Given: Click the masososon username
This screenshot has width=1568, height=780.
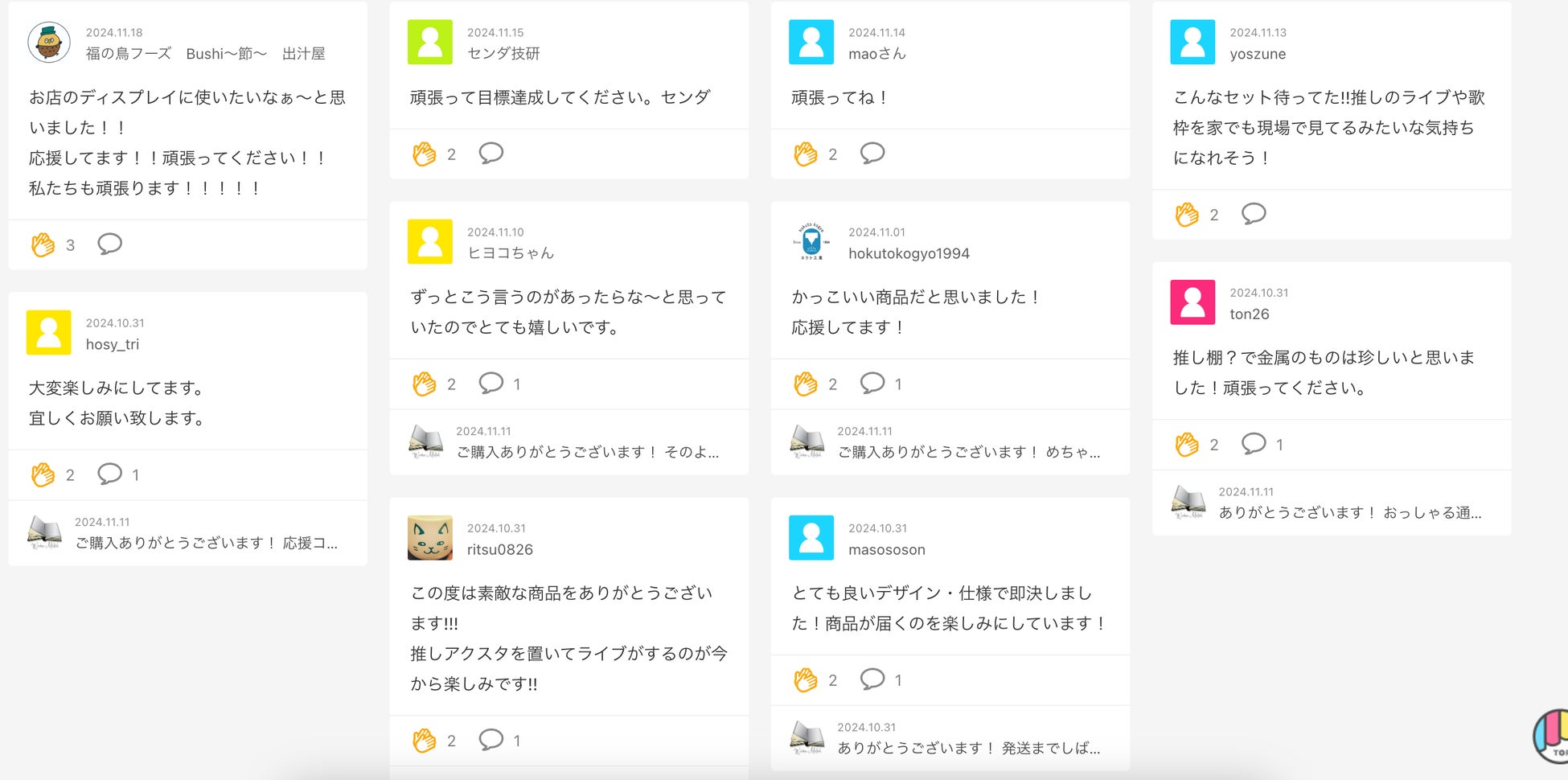Looking at the screenshot, I should pos(886,549).
